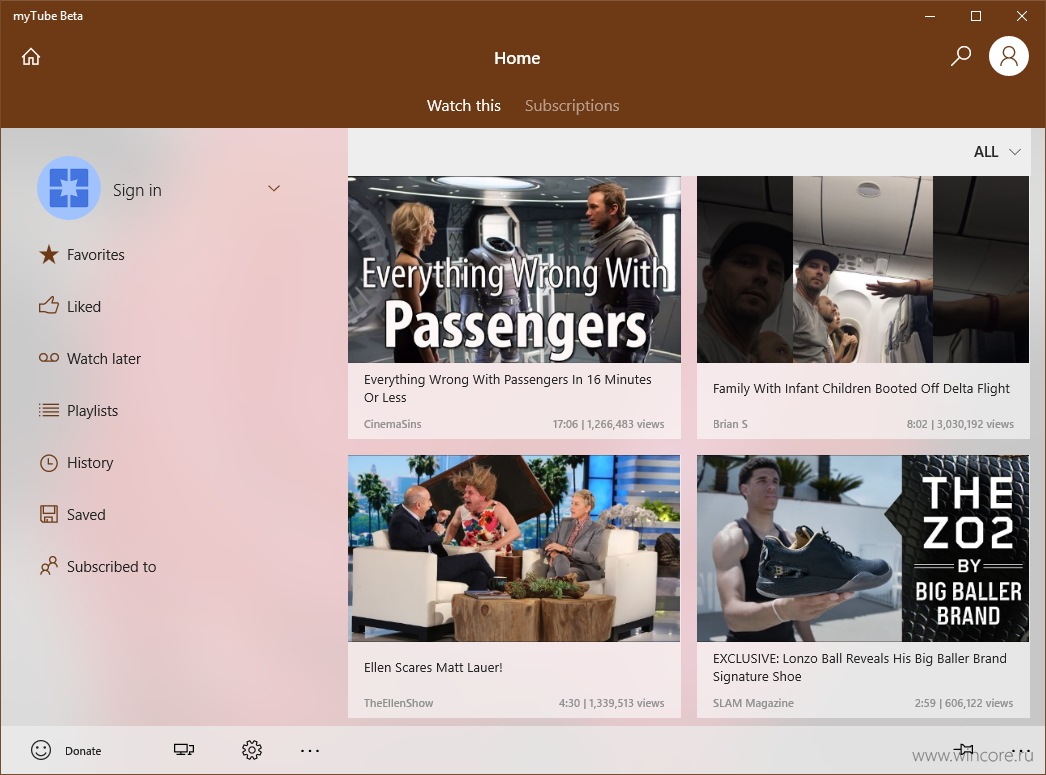Image resolution: width=1046 pixels, height=775 pixels.
Task: Open left bottom bar more options ellipsis
Action: (x=310, y=750)
